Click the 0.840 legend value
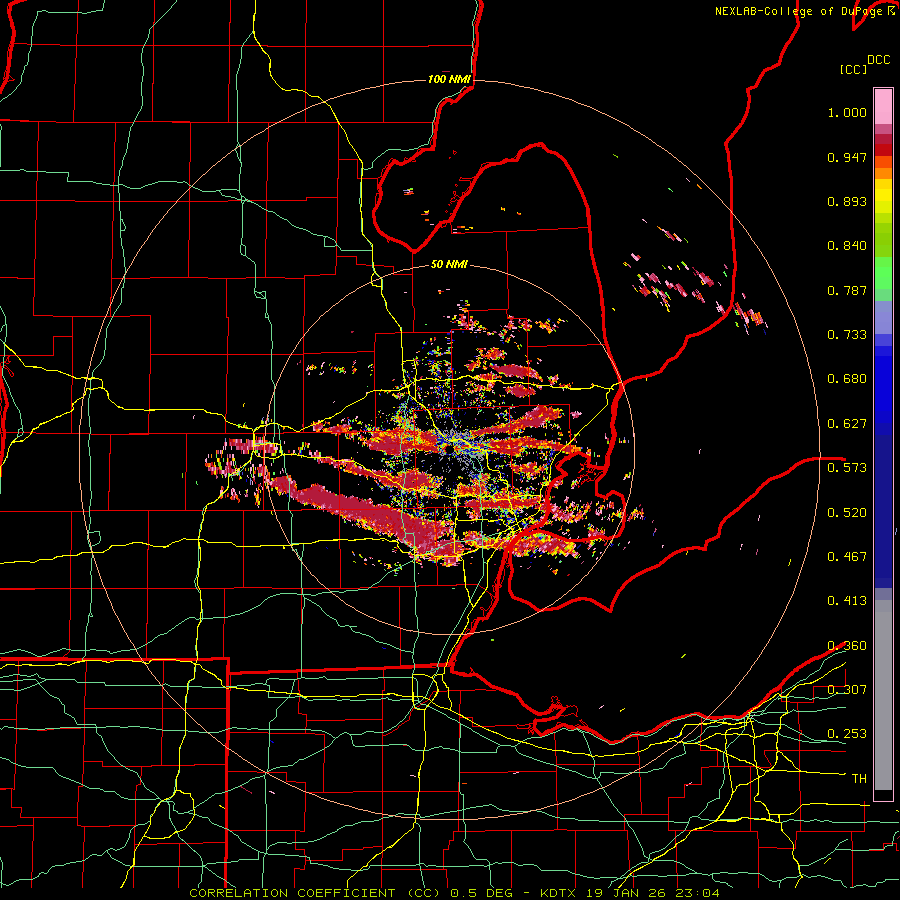The image size is (900, 900). point(847,246)
